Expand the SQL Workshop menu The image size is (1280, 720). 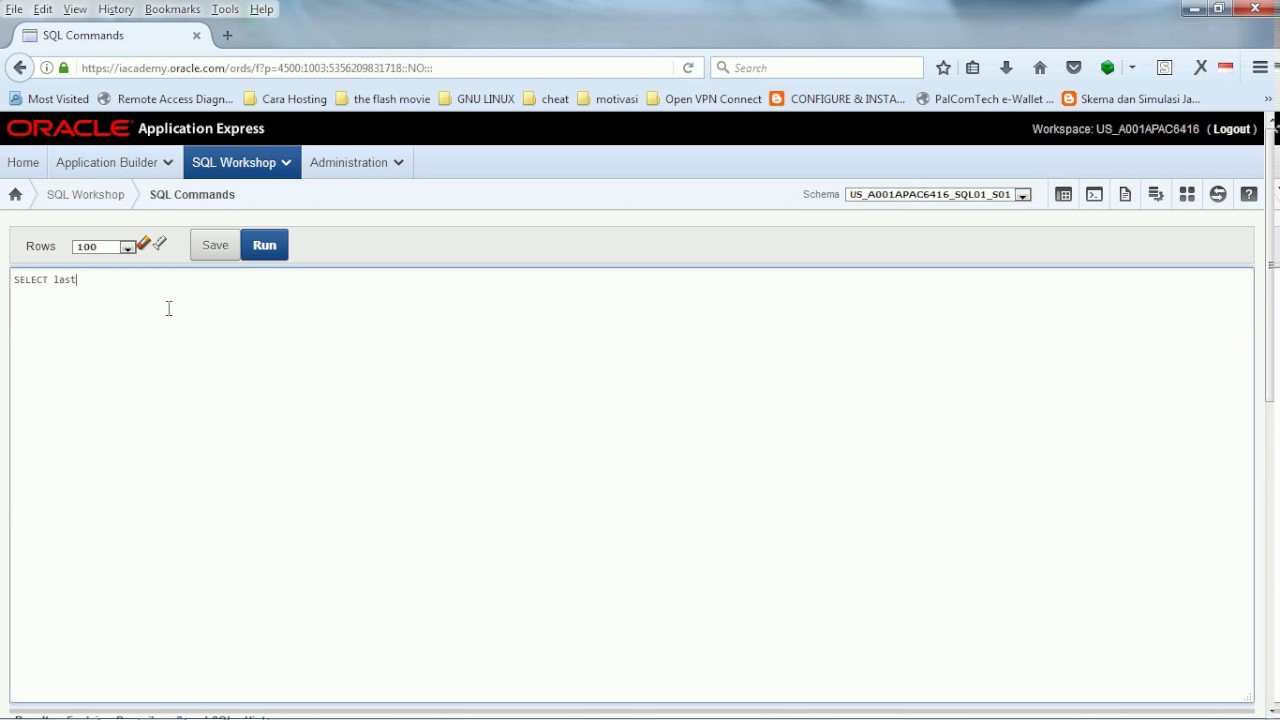pyautogui.click(x=242, y=162)
